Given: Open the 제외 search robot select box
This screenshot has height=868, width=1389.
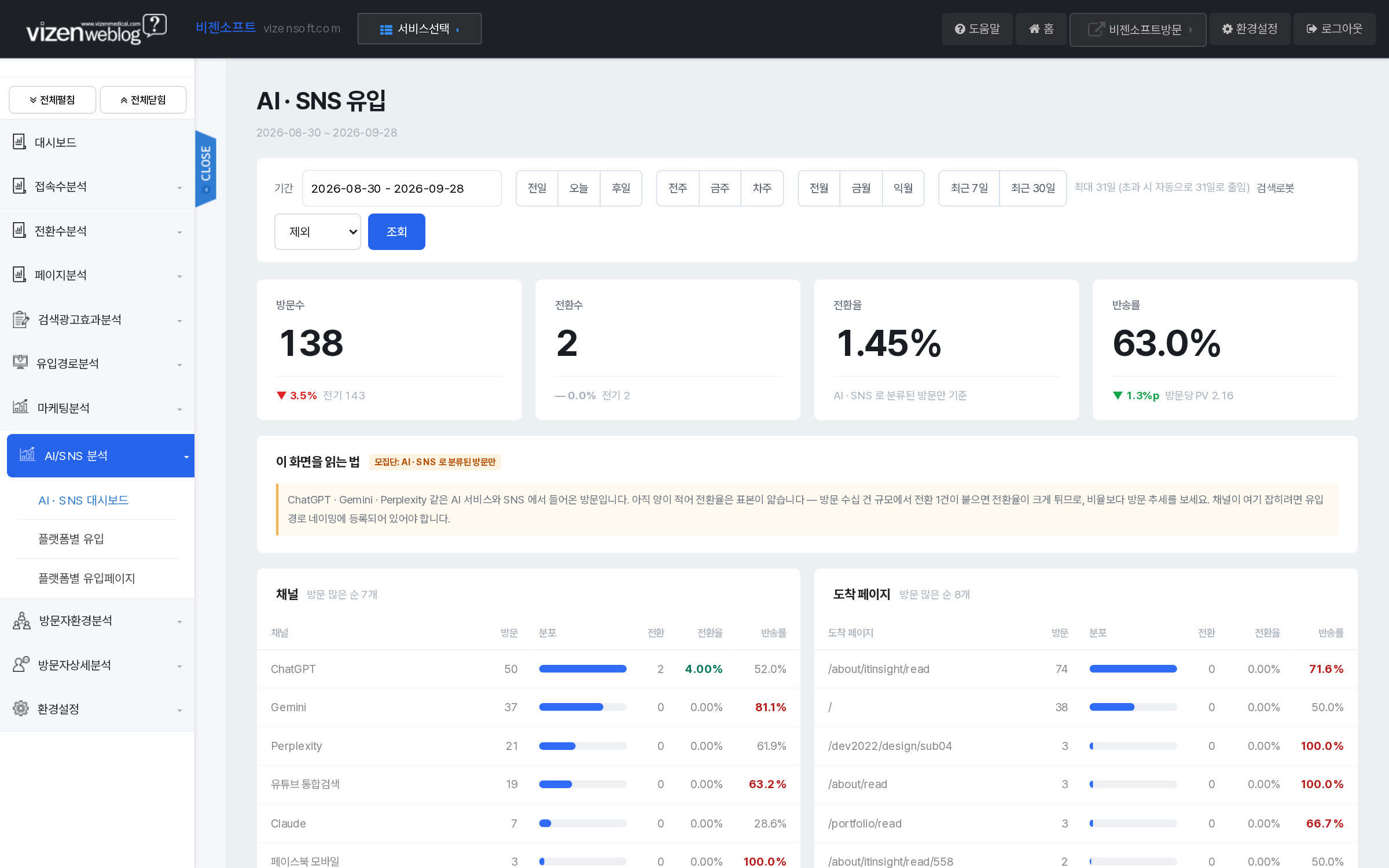Looking at the screenshot, I should pyautogui.click(x=318, y=231).
